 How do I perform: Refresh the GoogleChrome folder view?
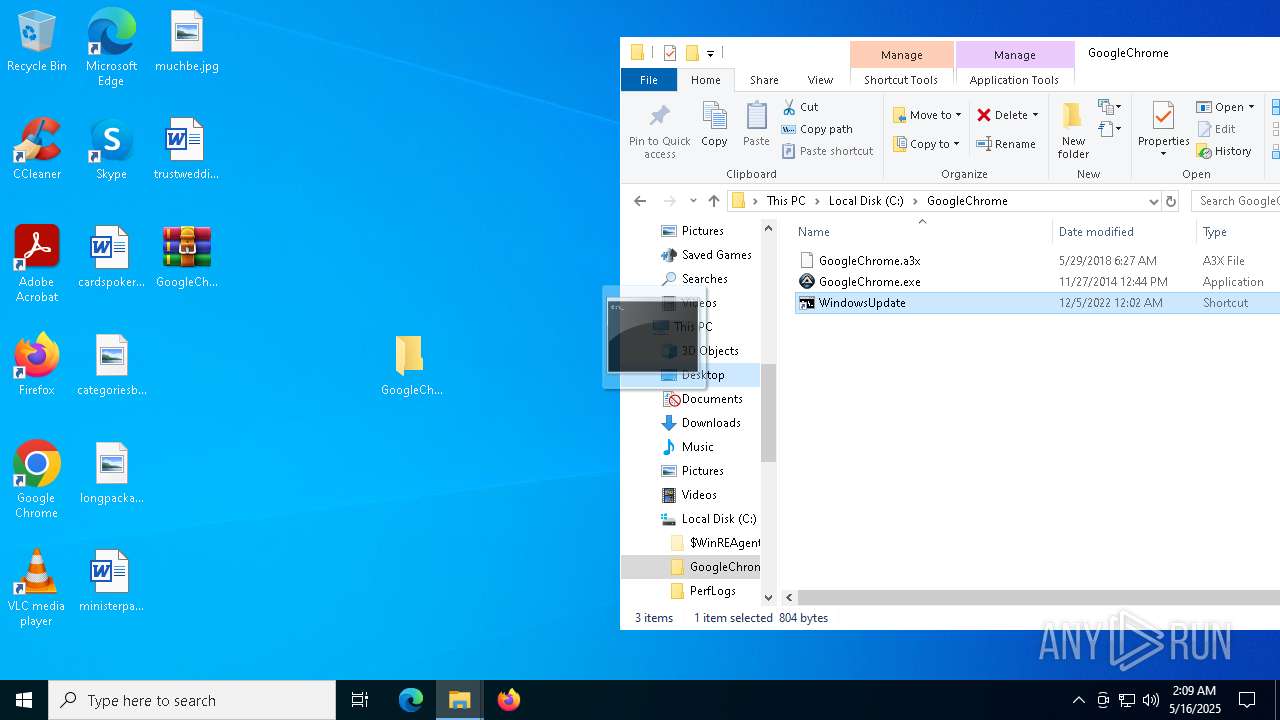point(1171,201)
